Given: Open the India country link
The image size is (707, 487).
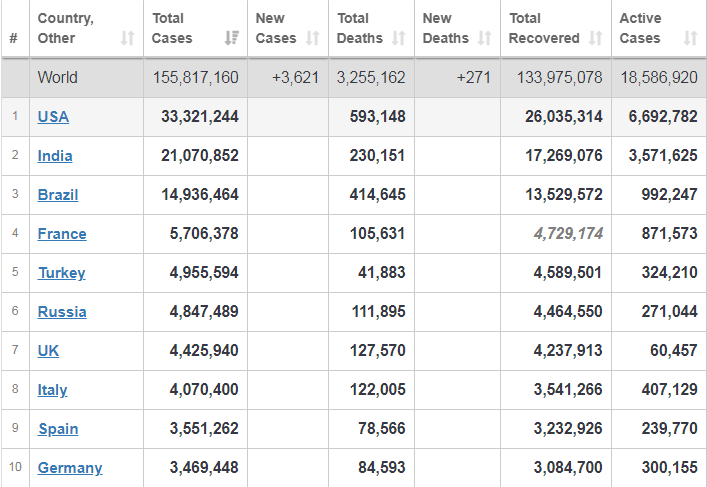Looking at the screenshot, I should (x=55, y=156).
